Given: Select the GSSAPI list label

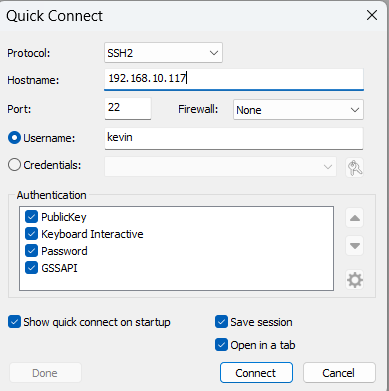Looking at the screenshot, I should (59, 268).
